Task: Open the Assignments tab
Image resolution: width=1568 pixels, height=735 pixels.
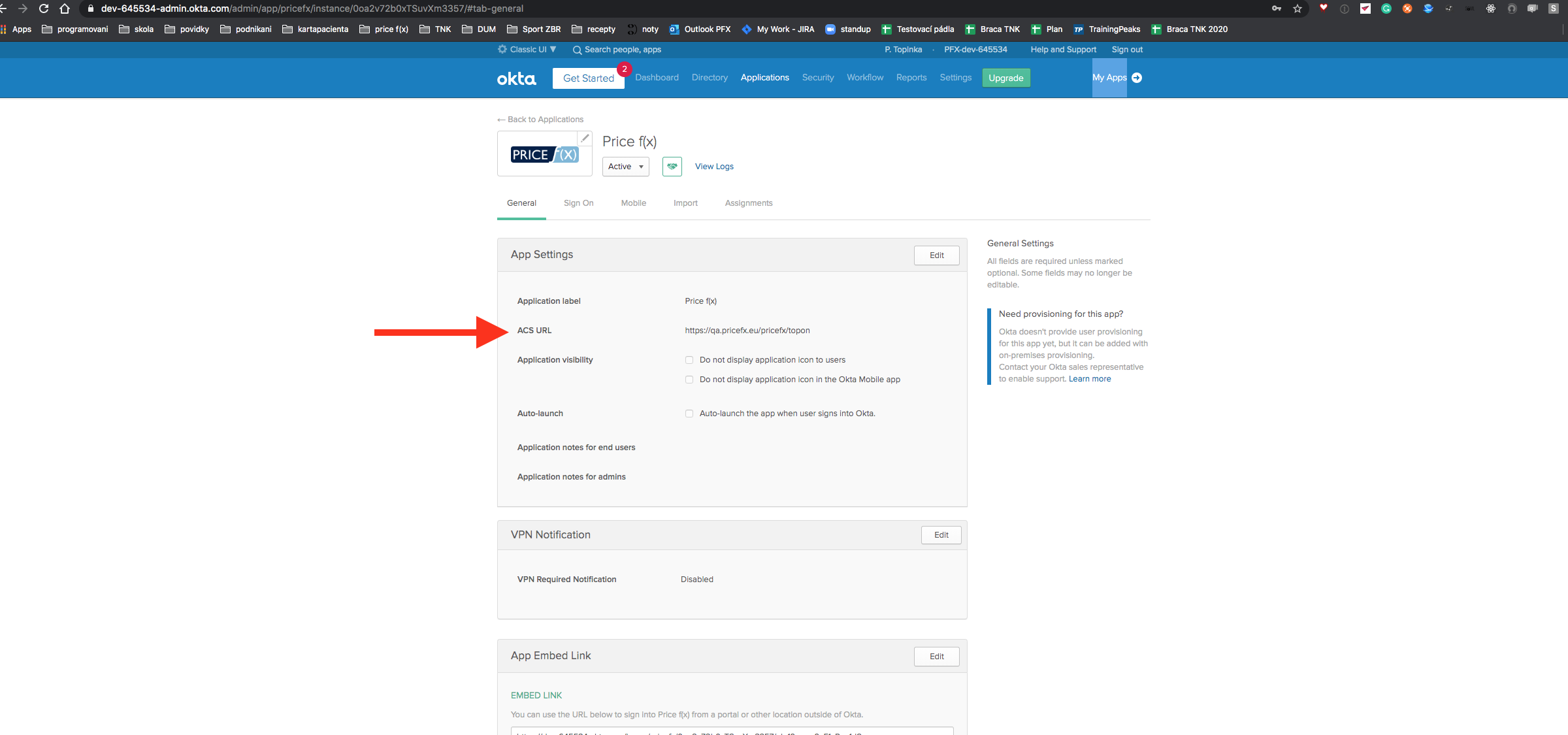Action: tap(748, 203)
